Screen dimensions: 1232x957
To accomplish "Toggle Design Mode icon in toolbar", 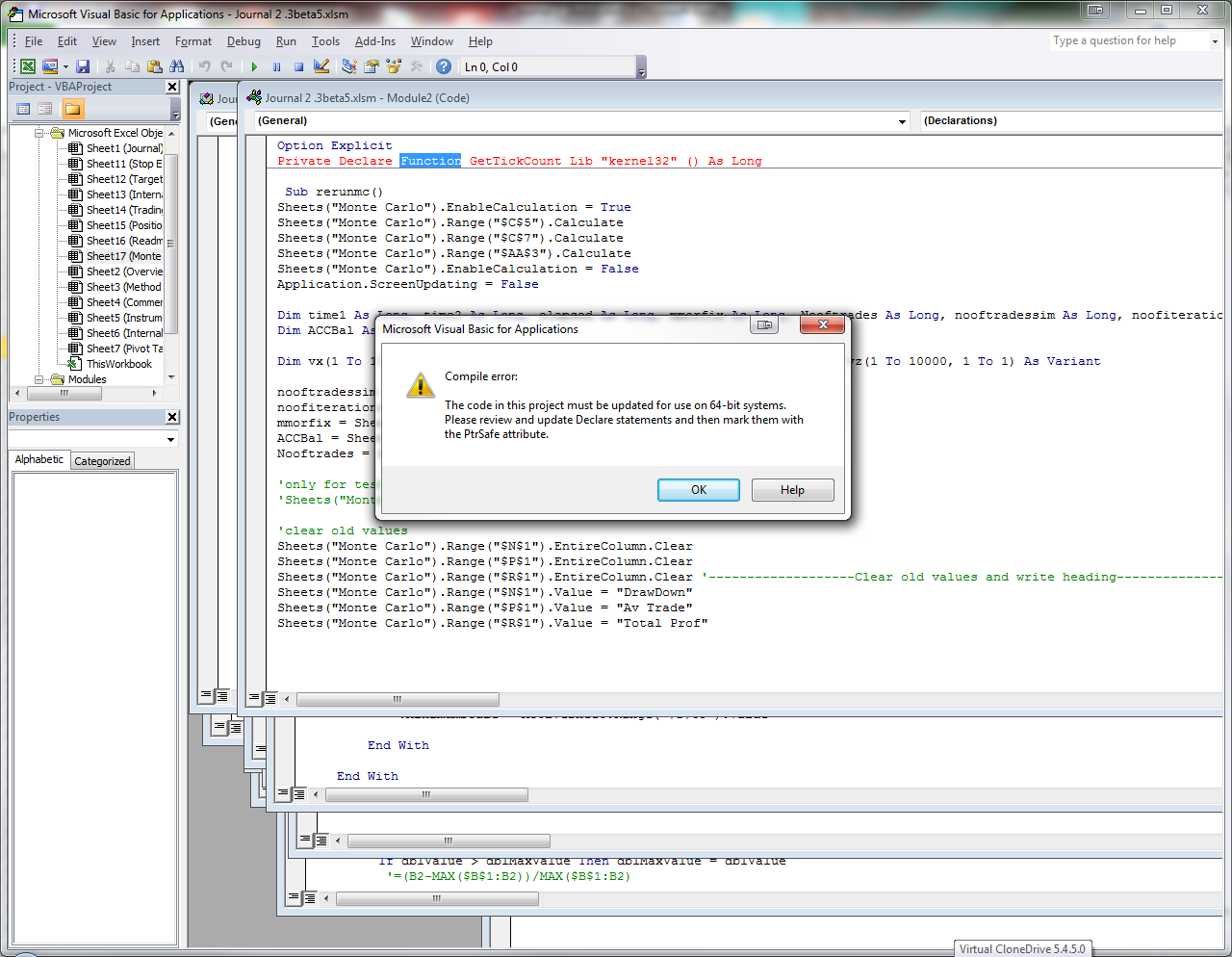I will 321,66.
